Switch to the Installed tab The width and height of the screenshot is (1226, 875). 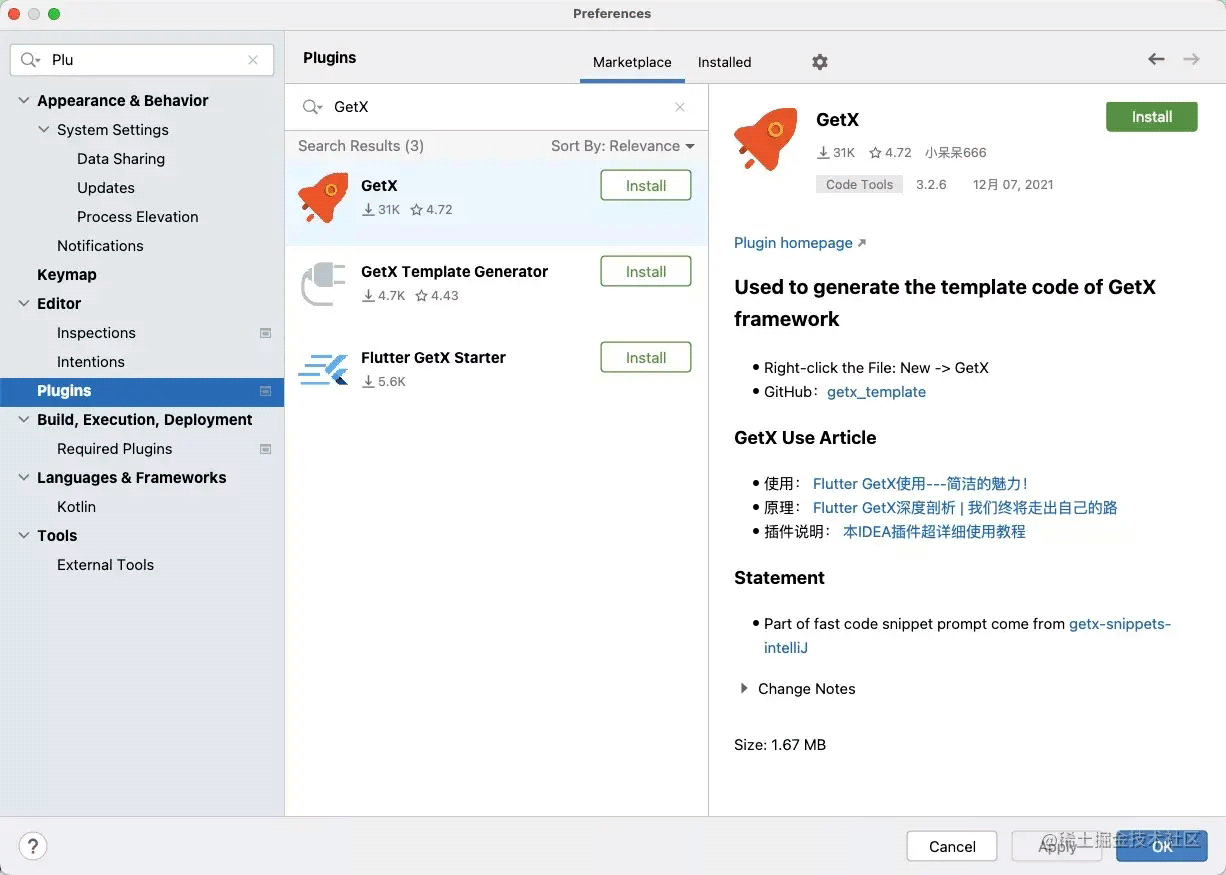724,62
